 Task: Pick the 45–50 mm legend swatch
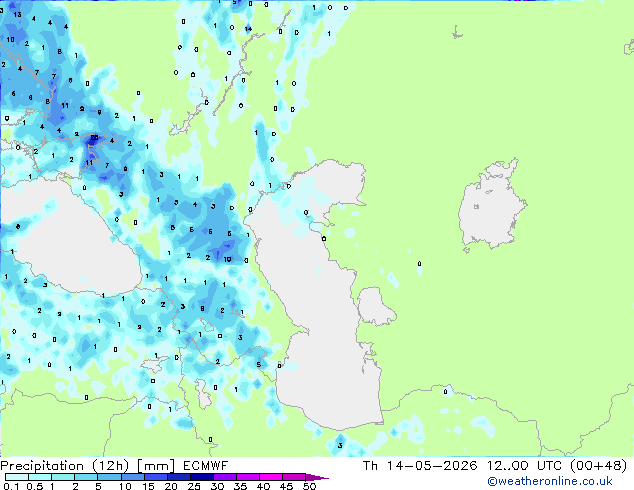(294, 477)
